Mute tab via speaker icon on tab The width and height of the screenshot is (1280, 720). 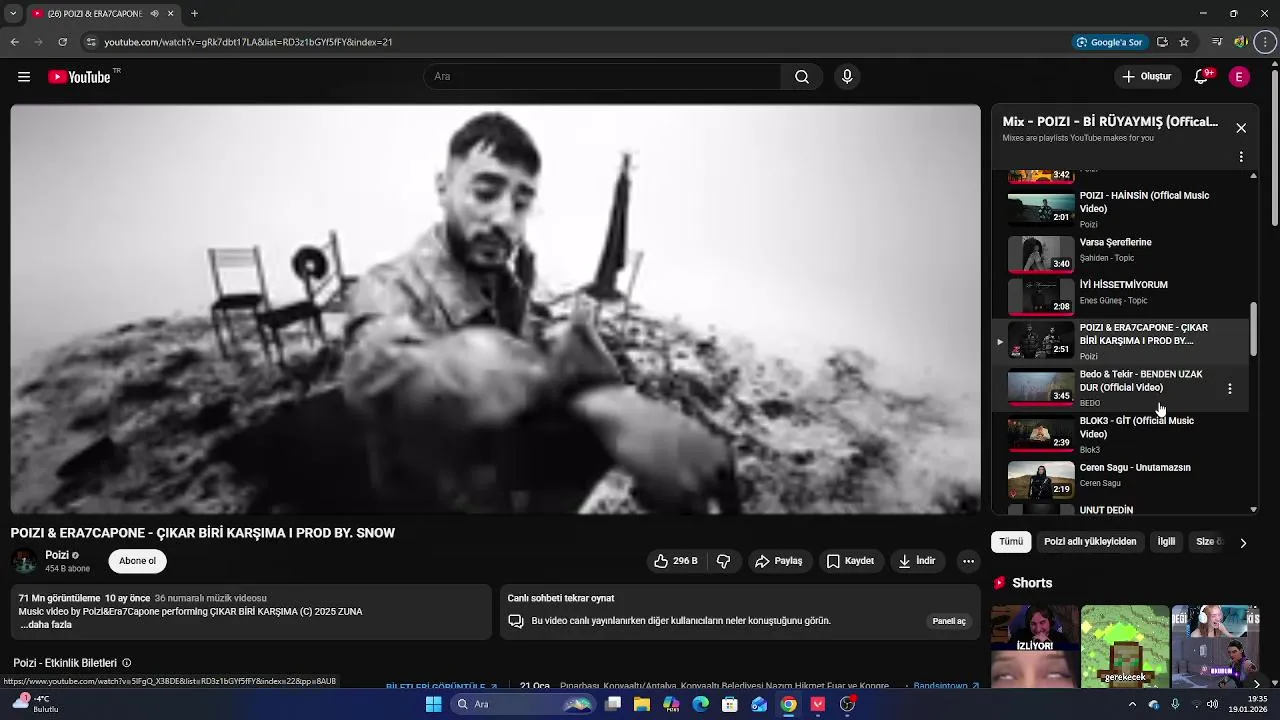pyautogui.click(x=154, y=14)
